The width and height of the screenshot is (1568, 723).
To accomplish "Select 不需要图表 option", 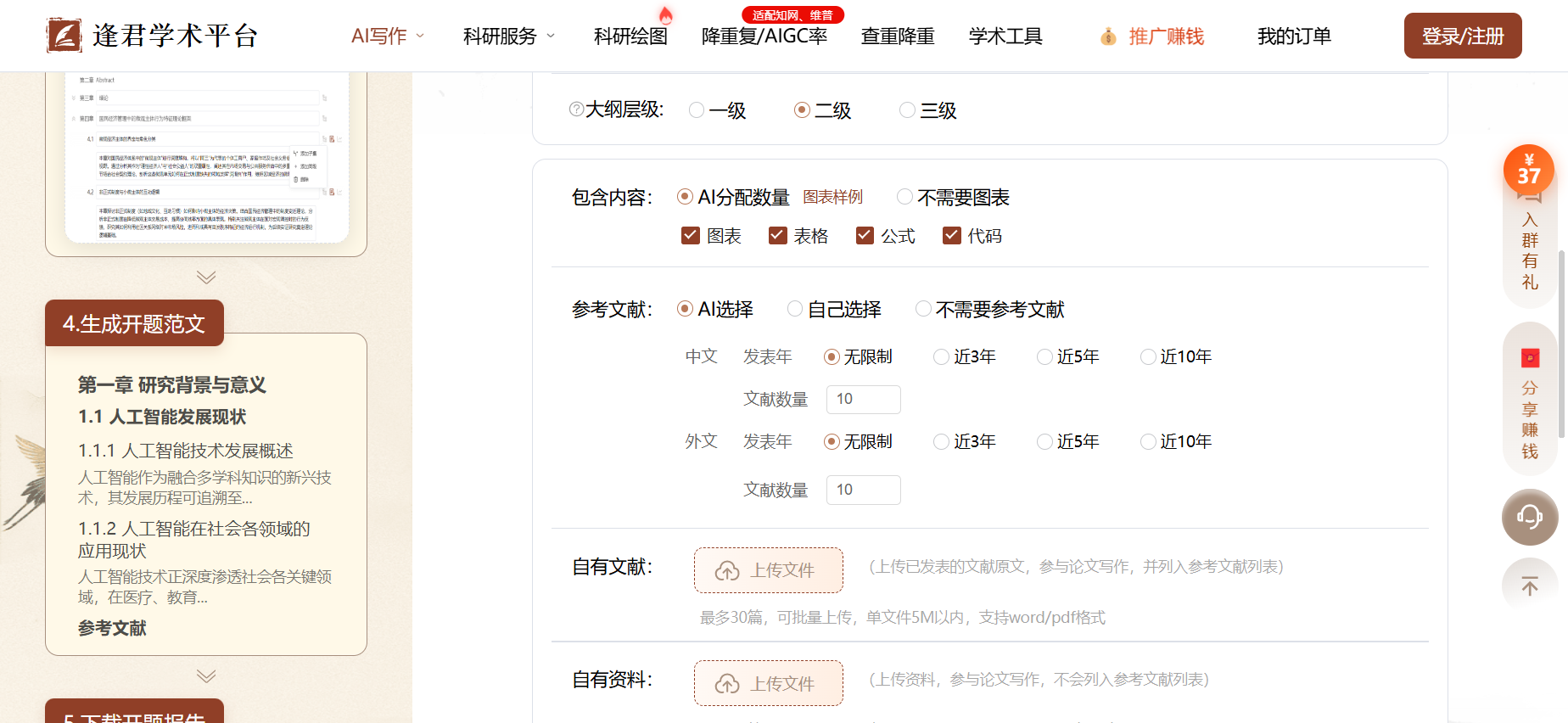I will click(905, 197).
